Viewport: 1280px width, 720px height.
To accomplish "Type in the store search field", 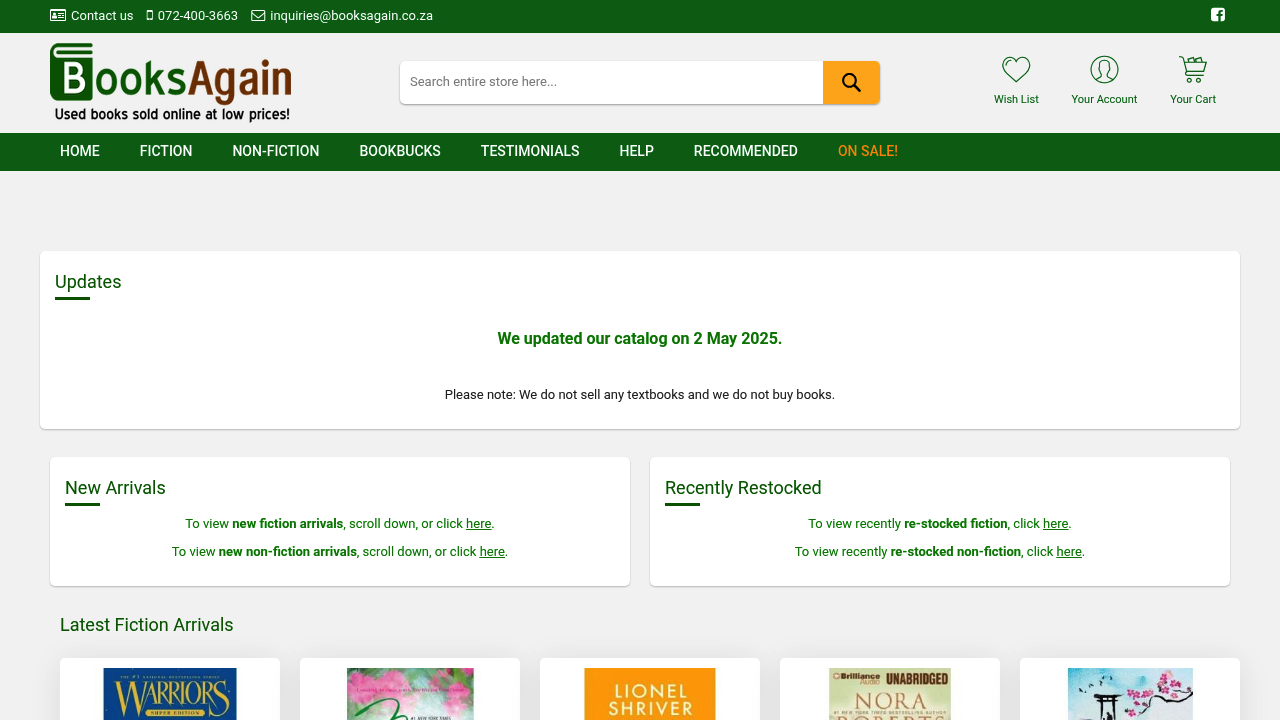I will pyautogui.click(x=611, y=82).
